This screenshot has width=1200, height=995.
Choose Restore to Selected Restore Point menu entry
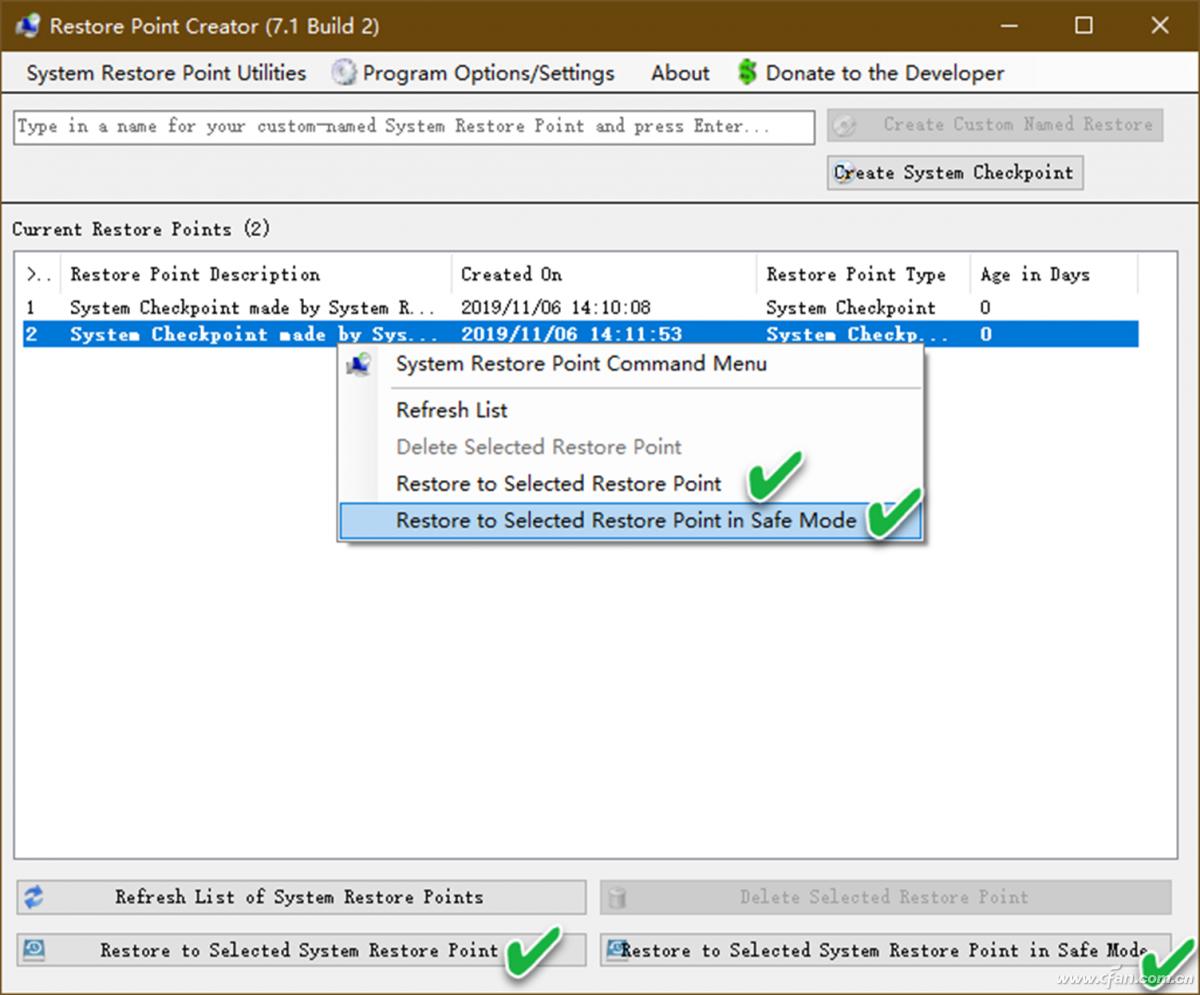(558, 484)
